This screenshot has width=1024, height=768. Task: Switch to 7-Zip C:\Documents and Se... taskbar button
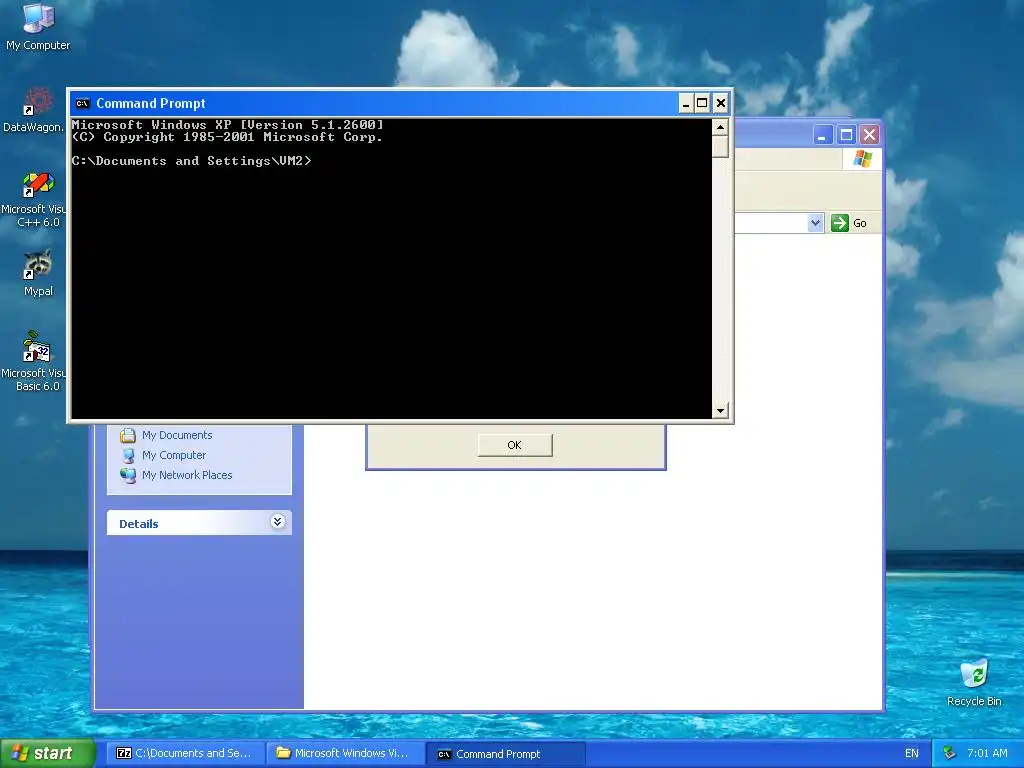click(x=185, y=754)
